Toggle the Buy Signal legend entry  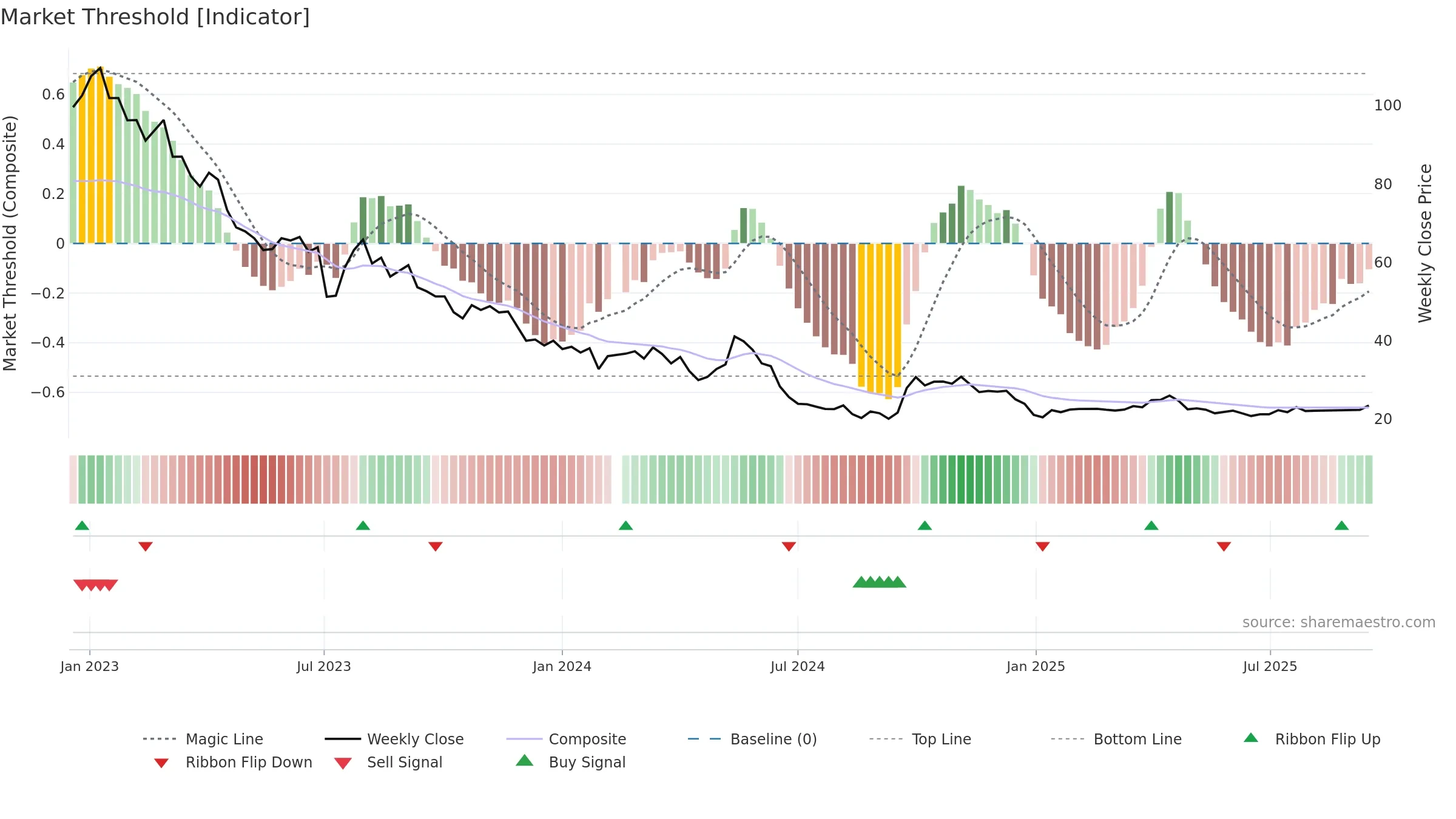(570, 762)
